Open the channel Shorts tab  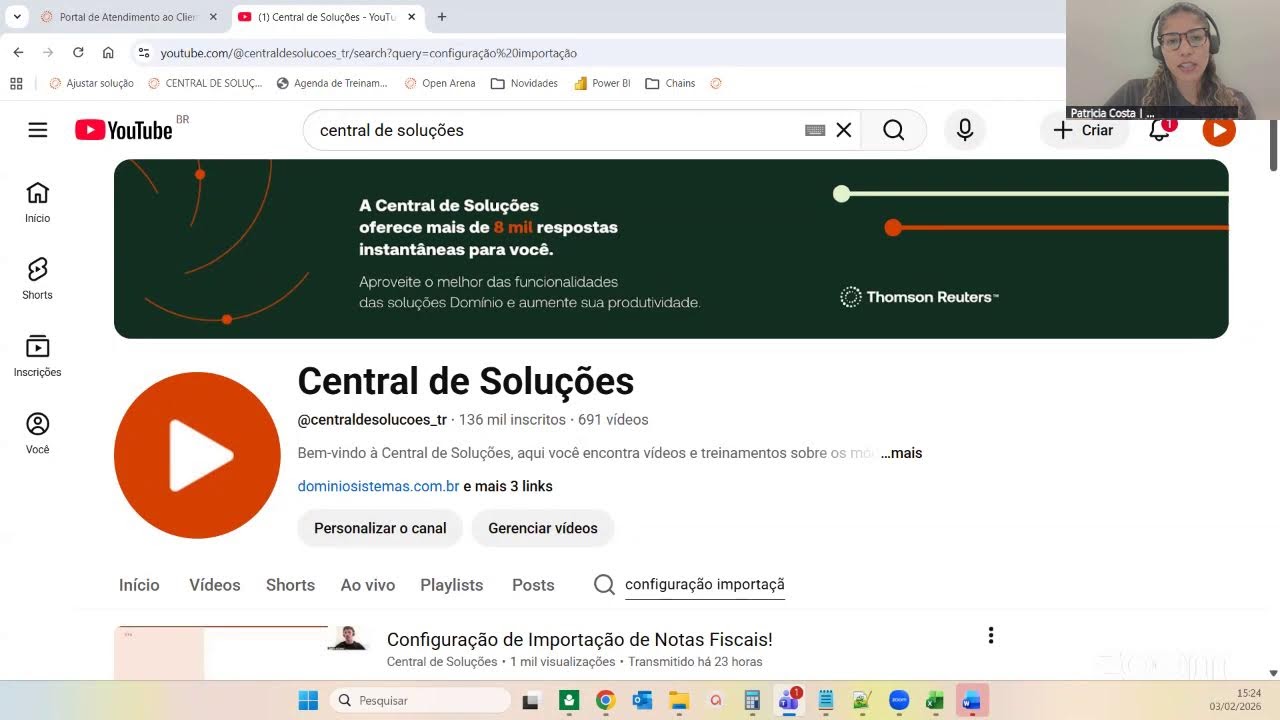(x=290, y=585)
